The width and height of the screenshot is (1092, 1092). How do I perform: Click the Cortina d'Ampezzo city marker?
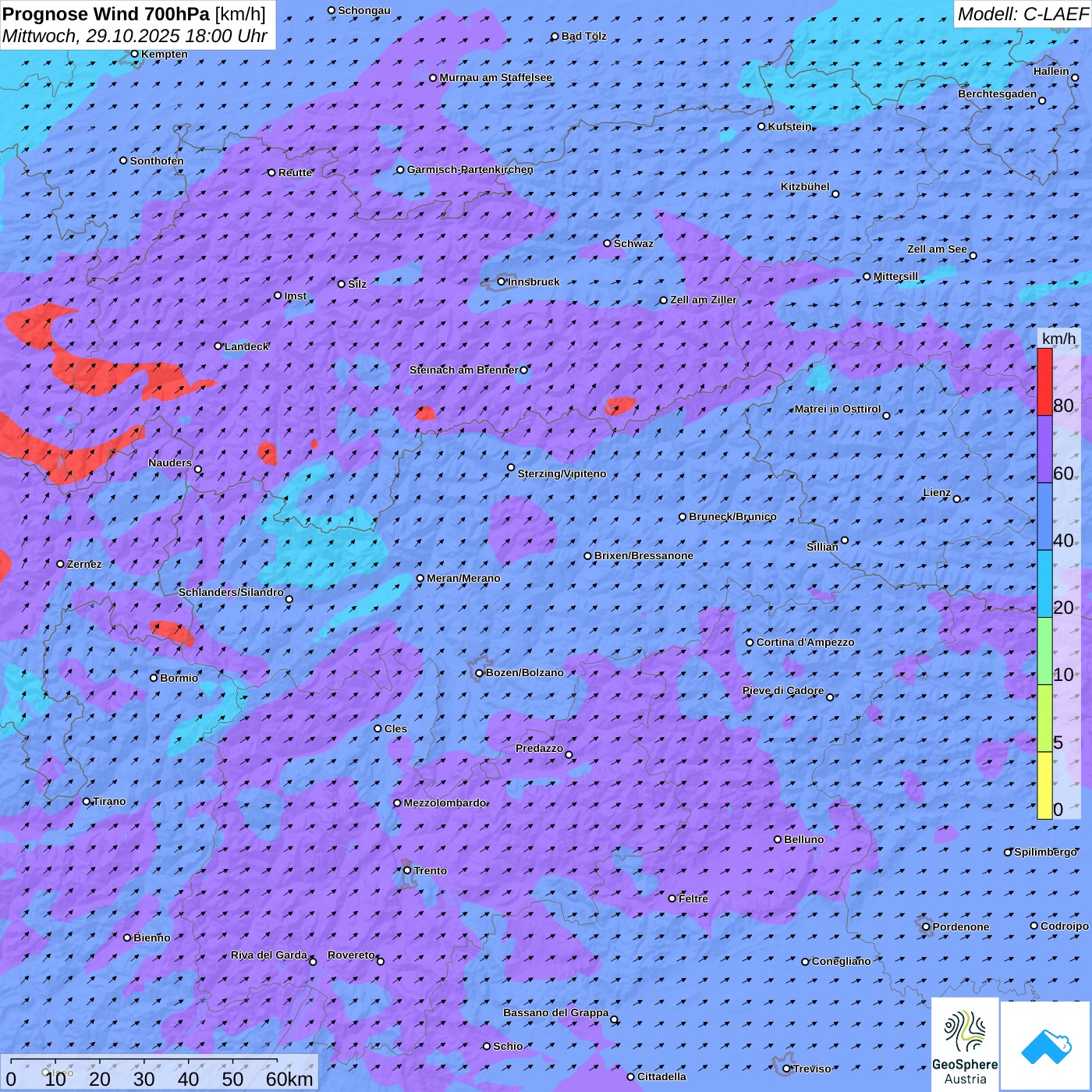pyautogui.click(x=750, y=643)
